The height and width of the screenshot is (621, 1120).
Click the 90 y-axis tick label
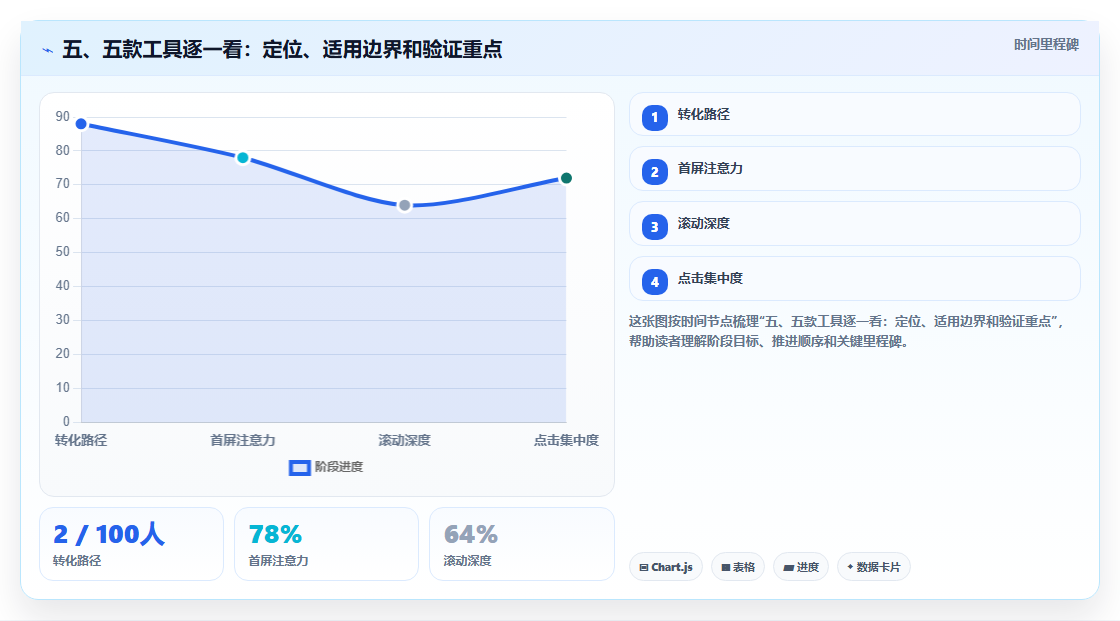coord(63,116)
